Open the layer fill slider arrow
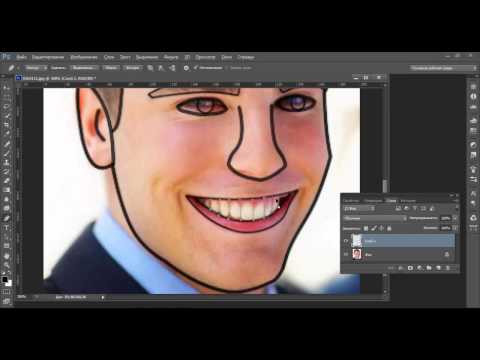 coord(455,228)
